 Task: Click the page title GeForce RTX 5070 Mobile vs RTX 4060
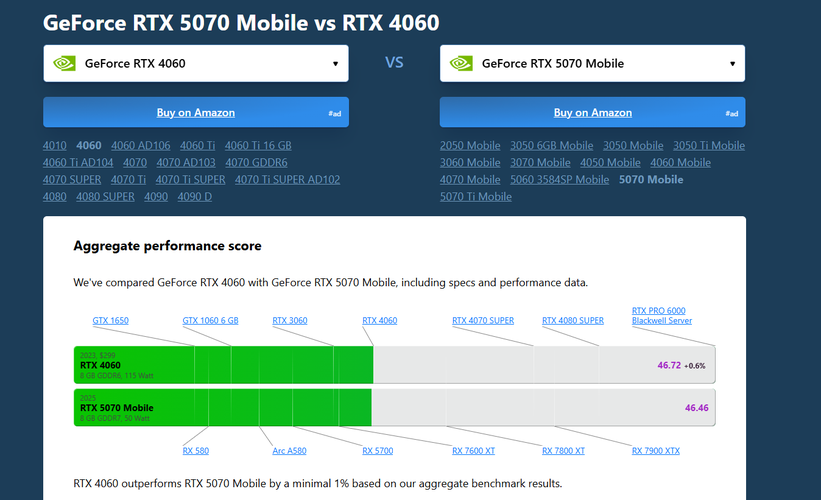(241, 23)
